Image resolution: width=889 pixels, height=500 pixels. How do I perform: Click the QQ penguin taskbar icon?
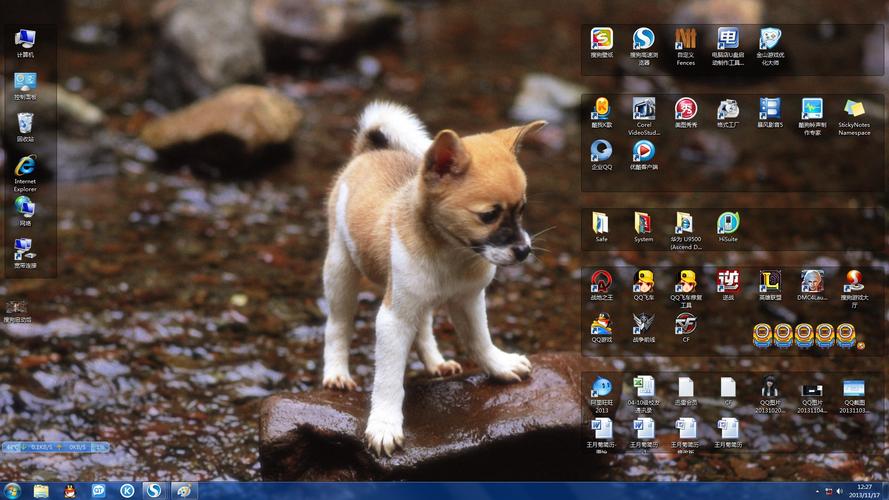pos(70,490)
